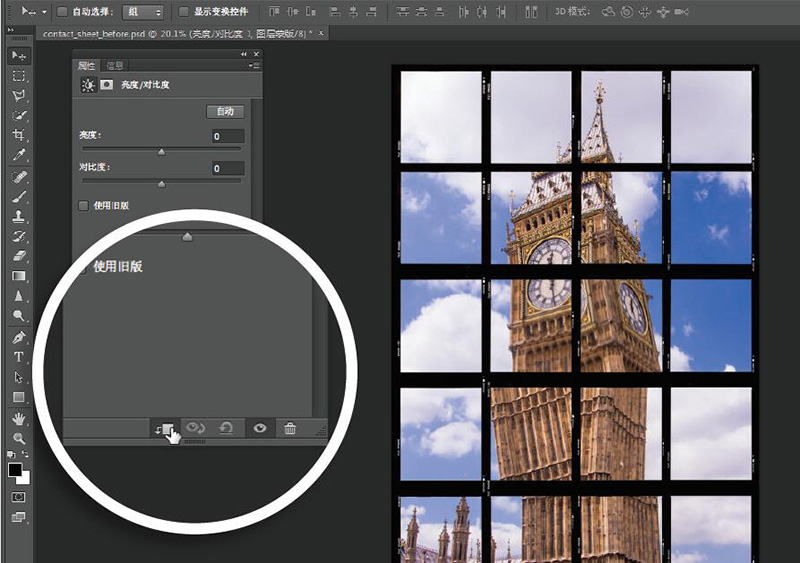
Task: Choose the 3D slide mode icon
Action: click(x=663, y=11)
